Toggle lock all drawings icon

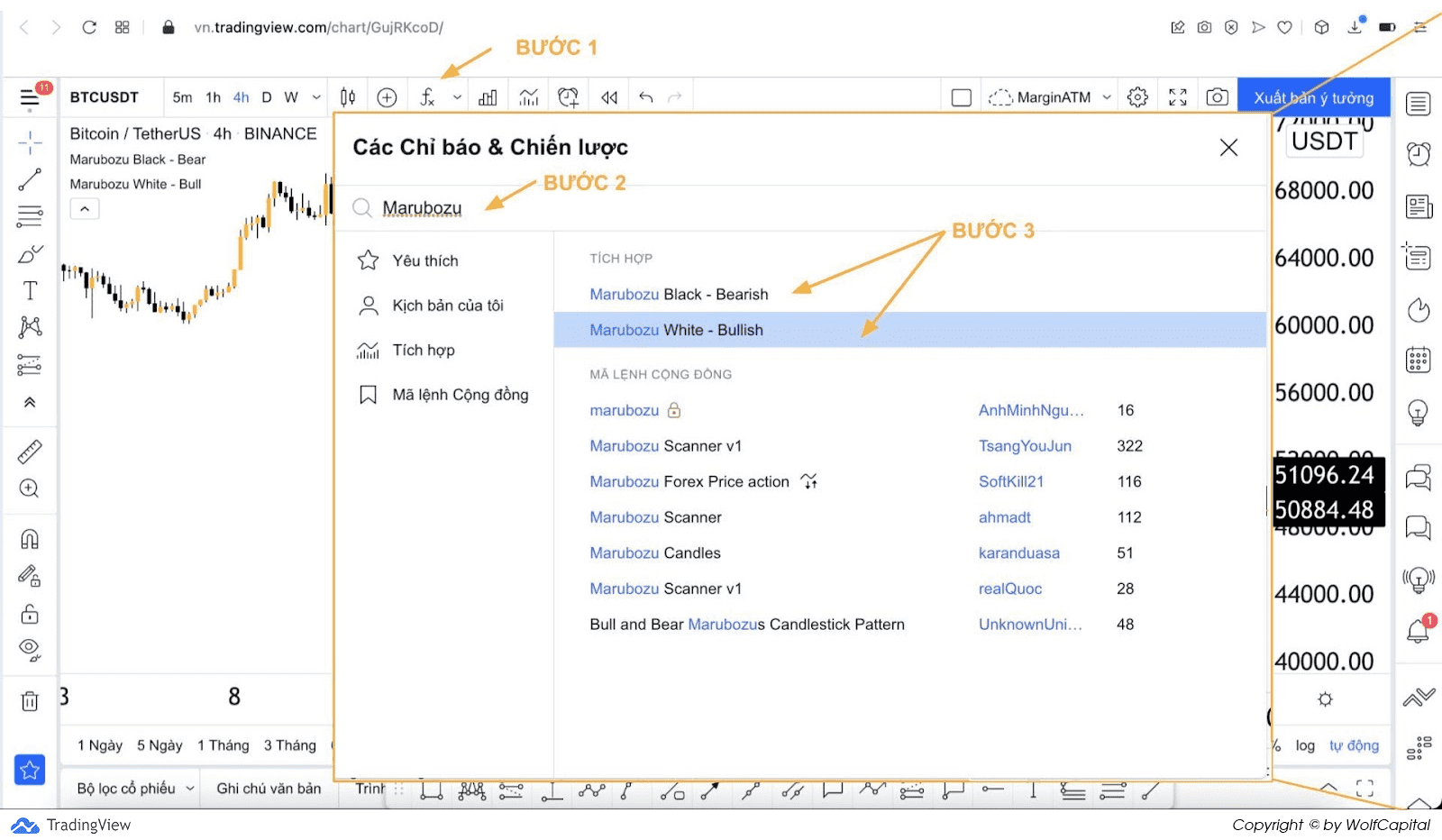click(x=30, y=614)
